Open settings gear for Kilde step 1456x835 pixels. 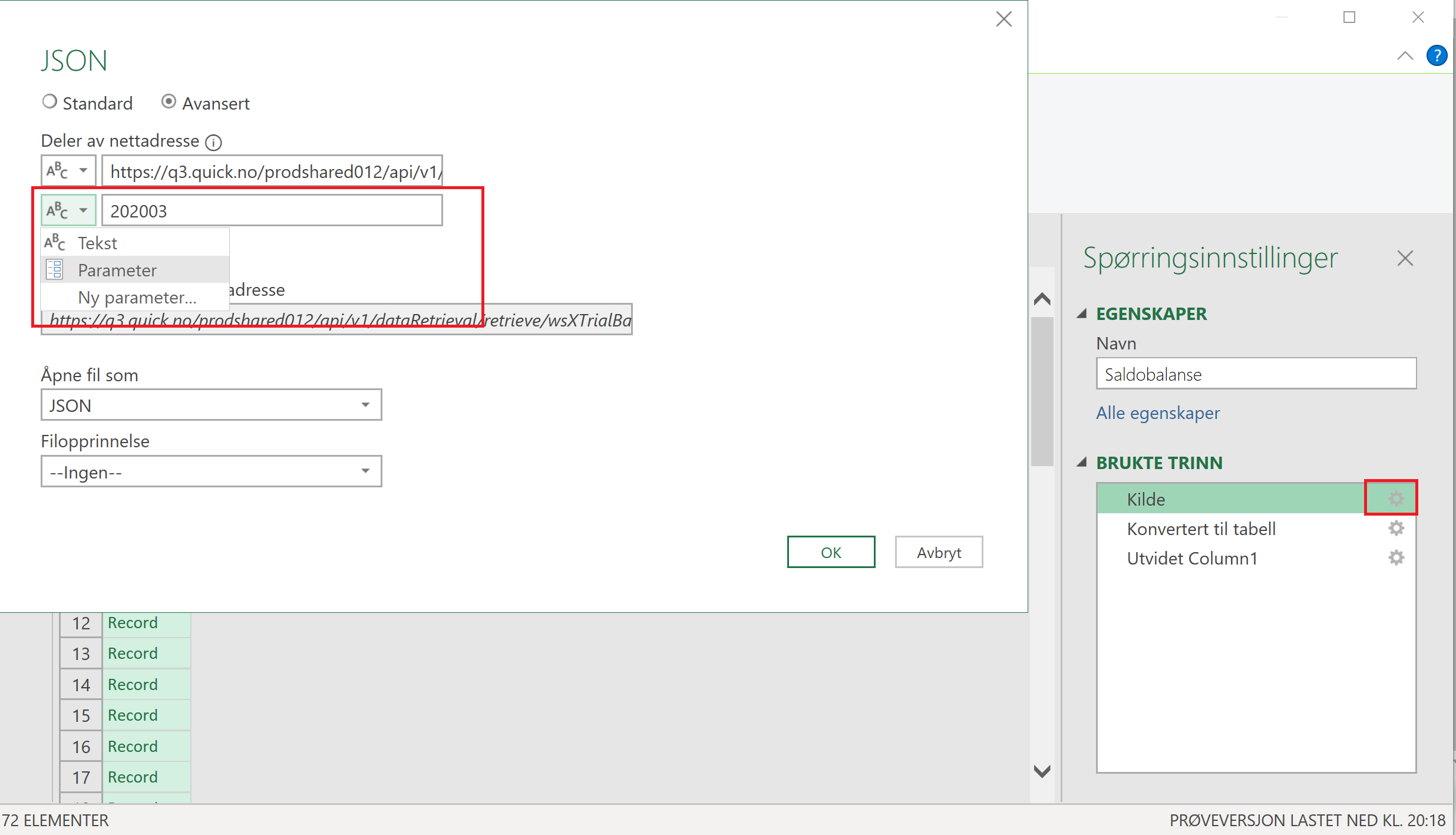(1395, 499)
